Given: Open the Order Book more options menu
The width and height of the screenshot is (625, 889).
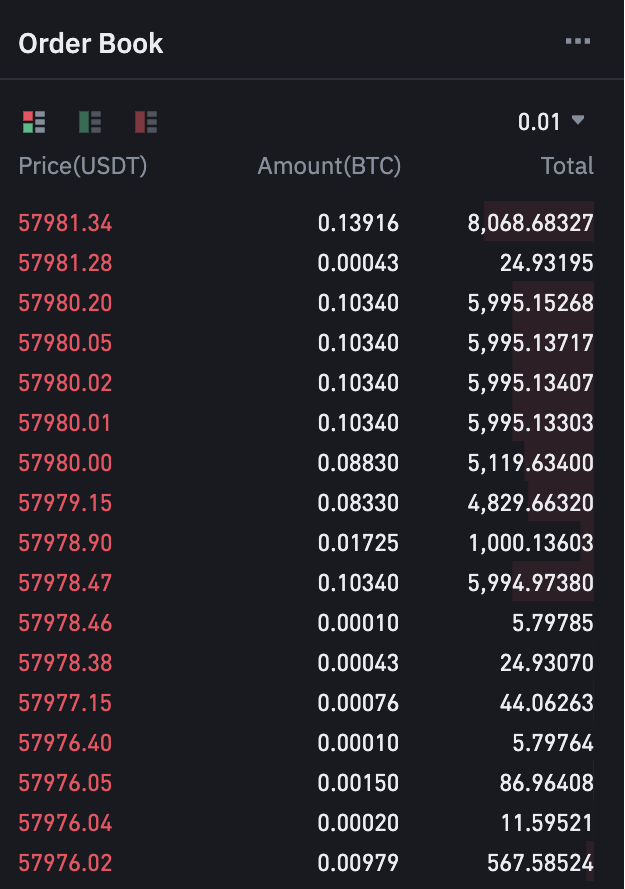Looking at the screenshot, I should 577,42.
